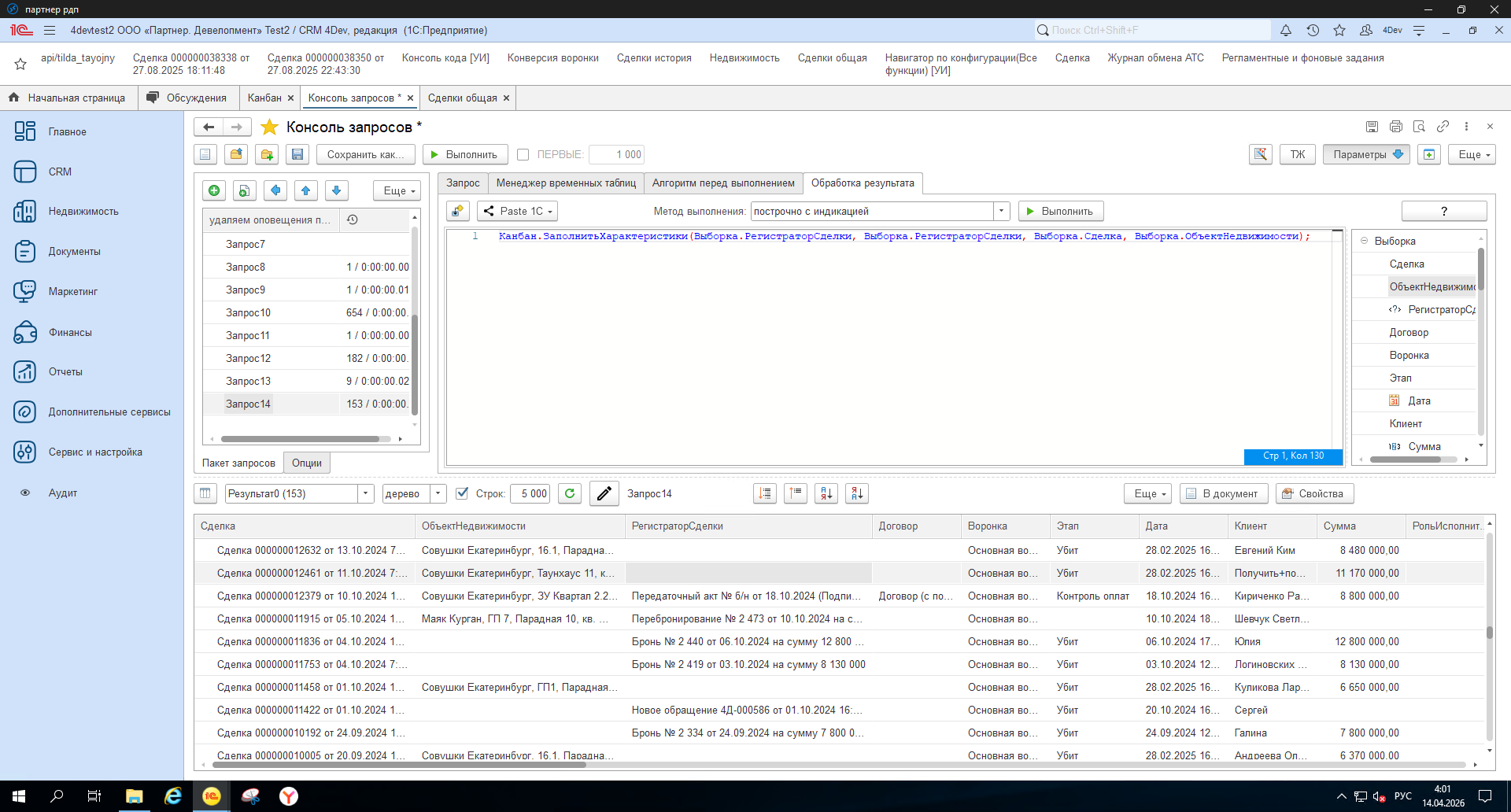Uncheck the Строк limit checkbox

click(463, 493)
